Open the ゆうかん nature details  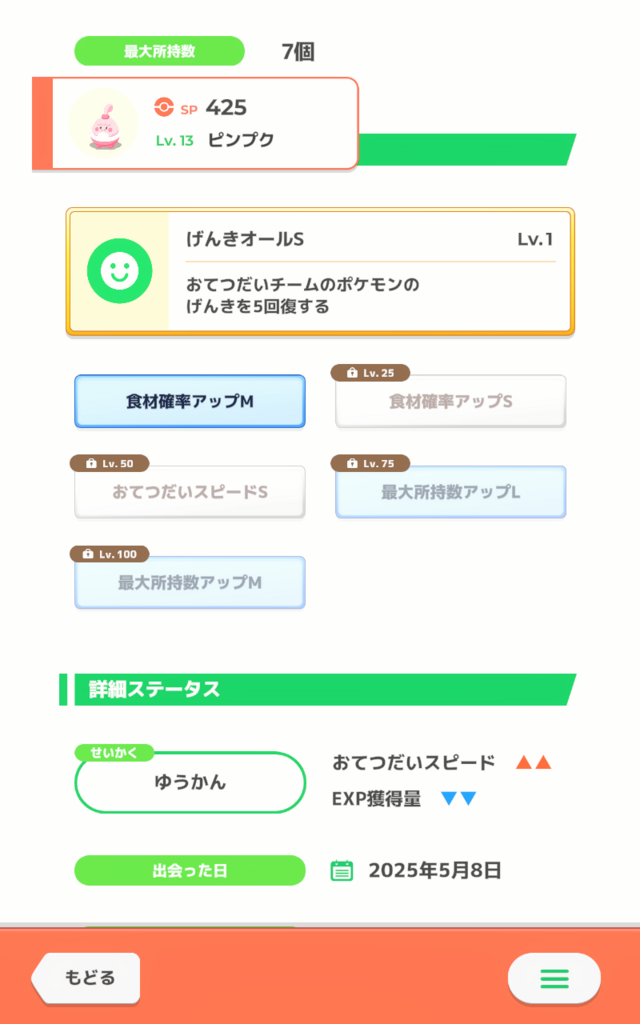(190, 783)
